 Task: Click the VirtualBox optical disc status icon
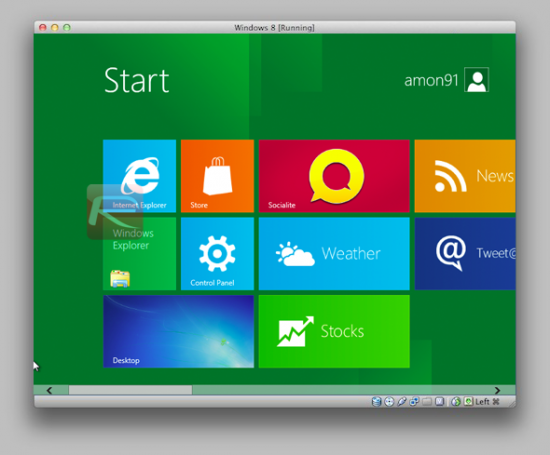pos(389,401)
